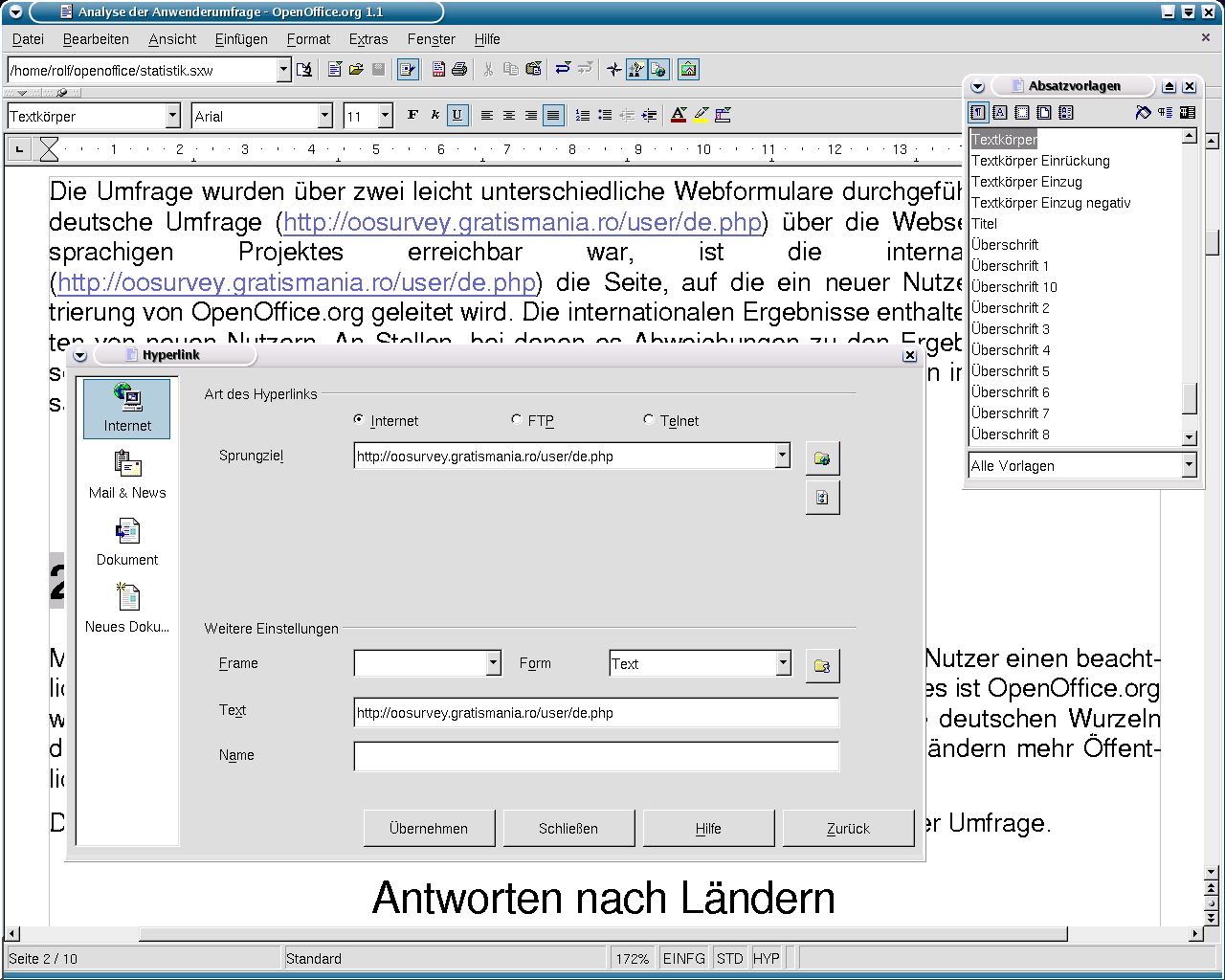Choose the Neues Dokument hyperlink icon

point(127,609)
